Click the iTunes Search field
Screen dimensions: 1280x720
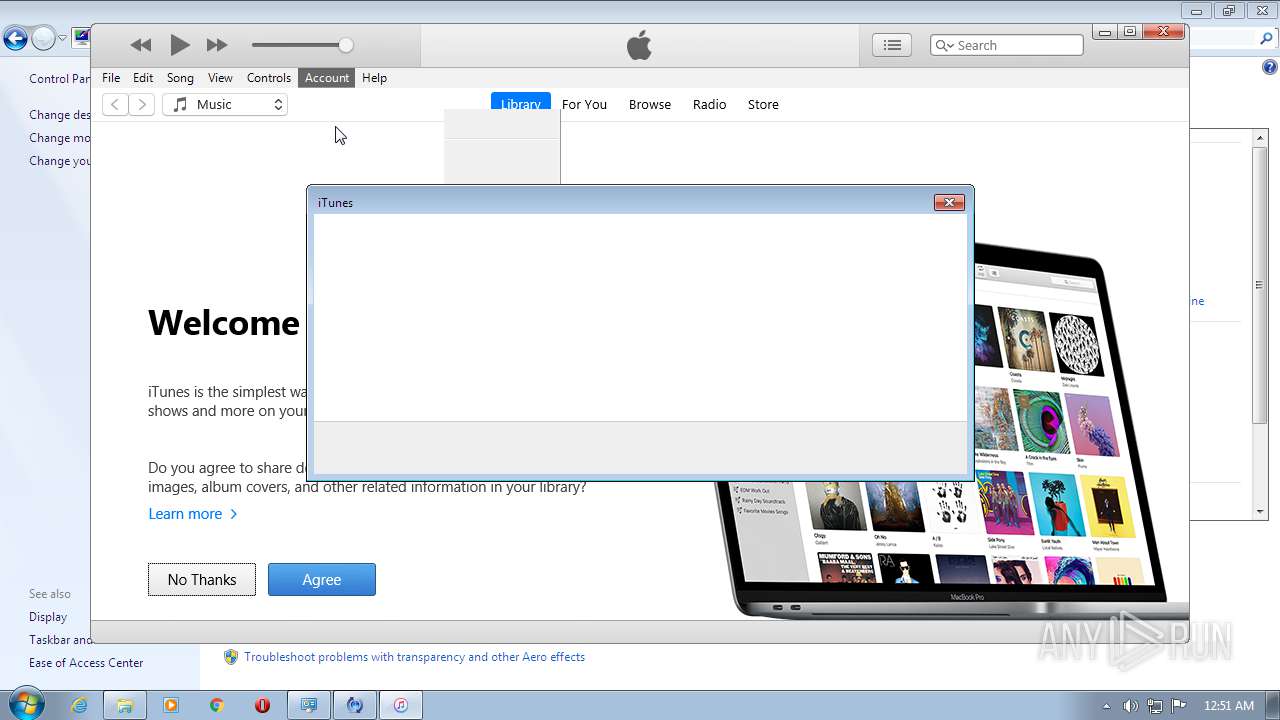click(1007, 45)
